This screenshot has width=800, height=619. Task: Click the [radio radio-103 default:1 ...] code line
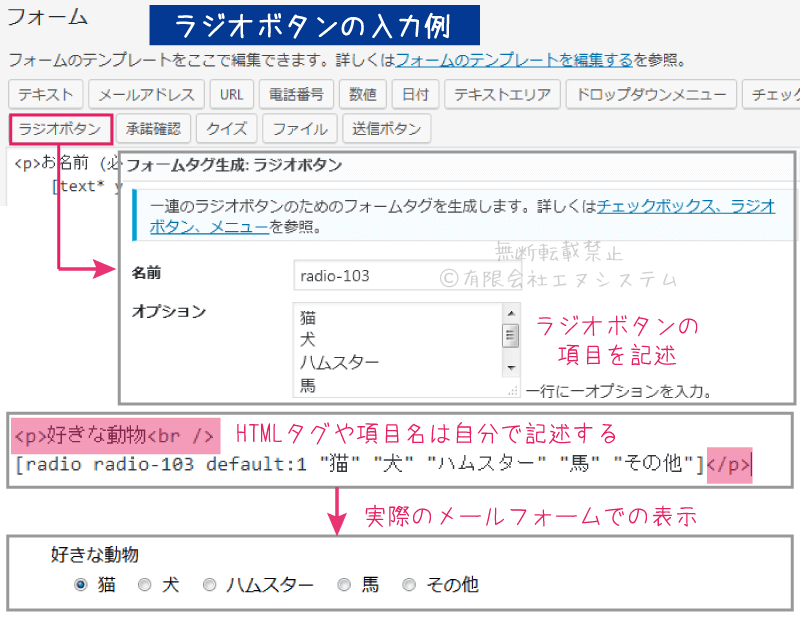360,464
